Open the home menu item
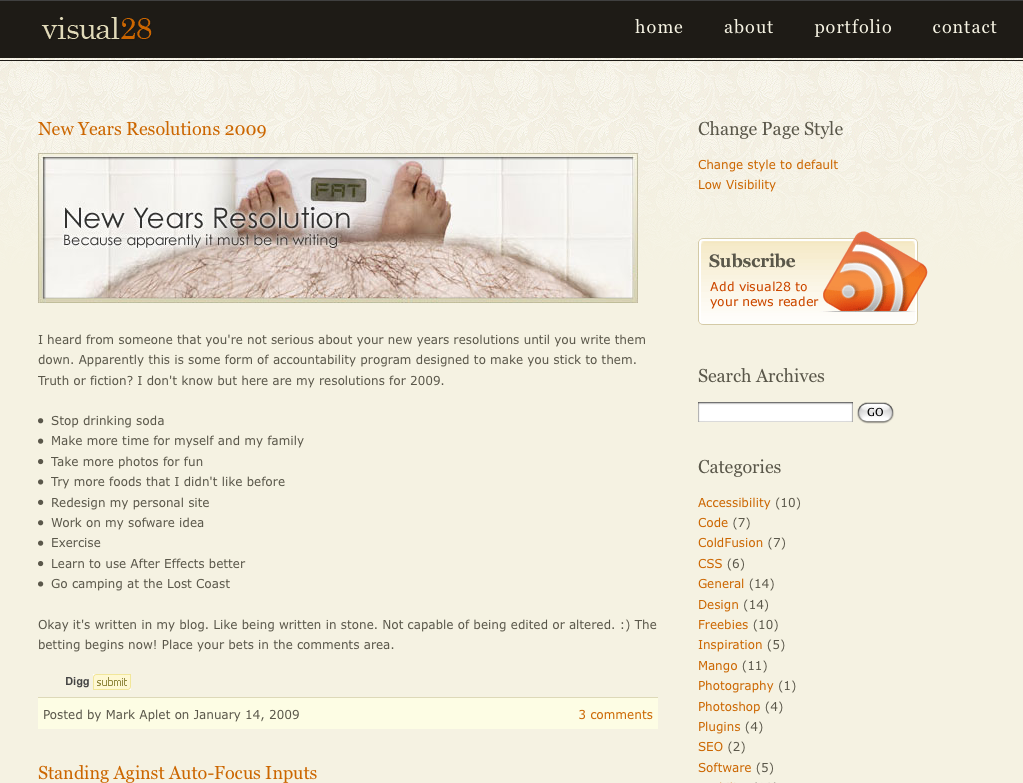Viewport: 1023px width, 783px height. click(x=659, y=27)
